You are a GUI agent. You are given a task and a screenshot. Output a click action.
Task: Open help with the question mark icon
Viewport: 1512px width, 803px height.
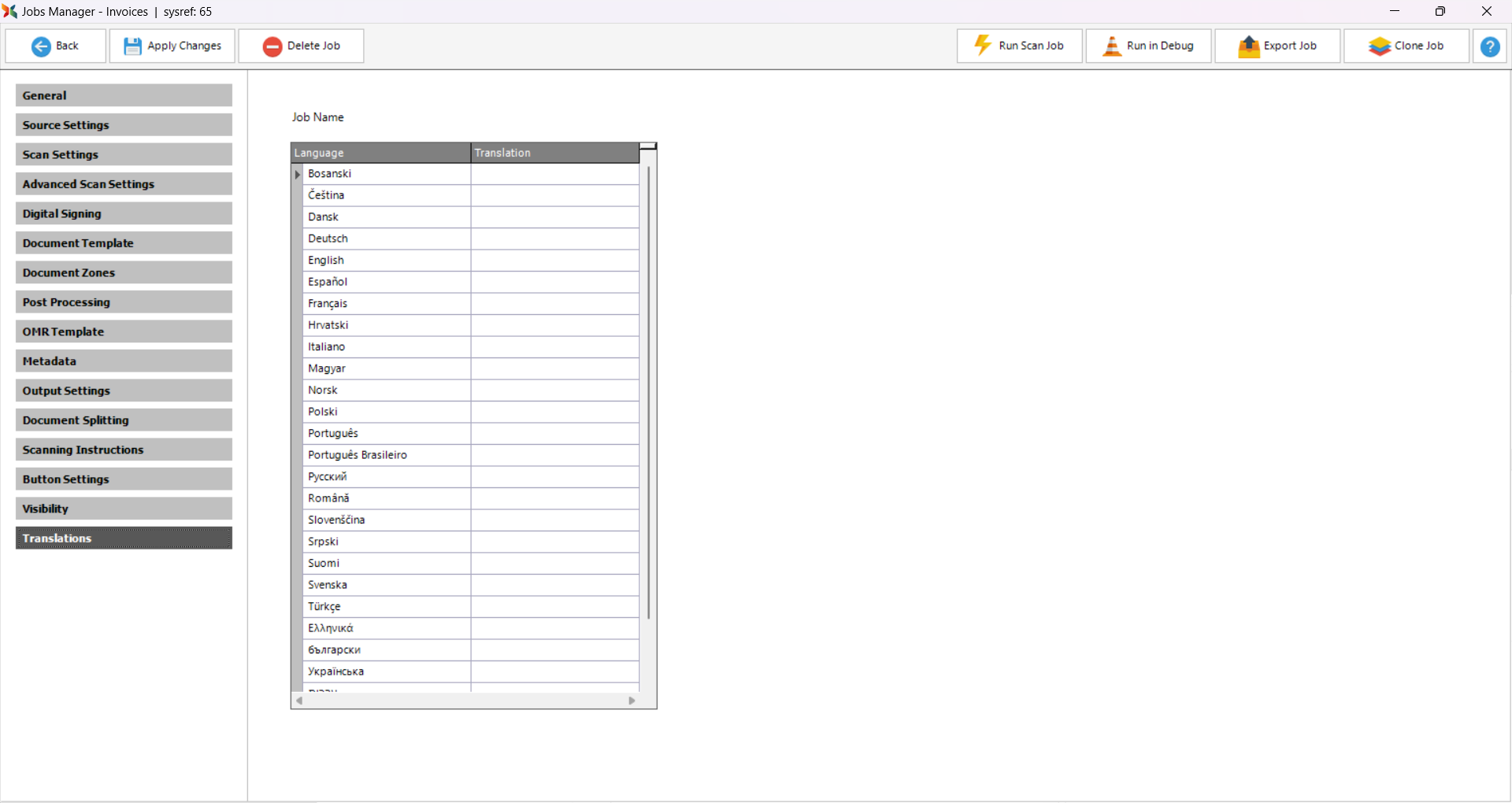pos(1489,46)
